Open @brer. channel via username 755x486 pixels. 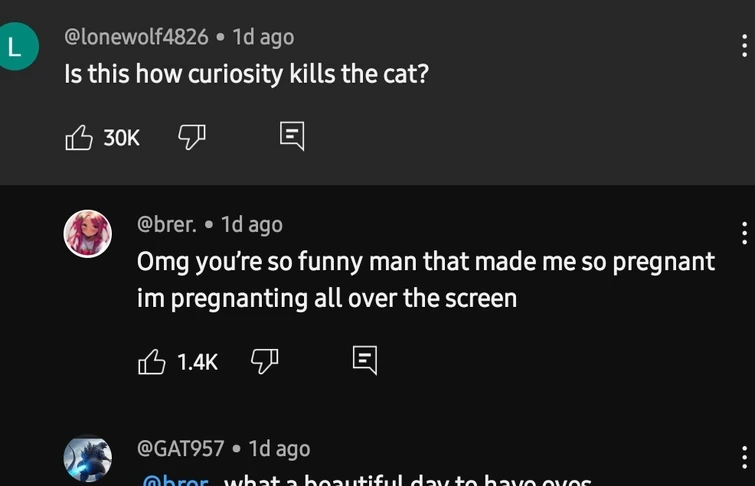(x=166, y=224)
